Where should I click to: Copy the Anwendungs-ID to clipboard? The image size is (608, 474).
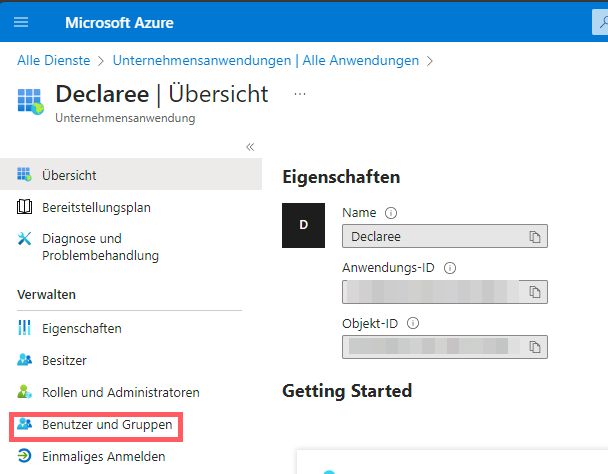point(535,292)
